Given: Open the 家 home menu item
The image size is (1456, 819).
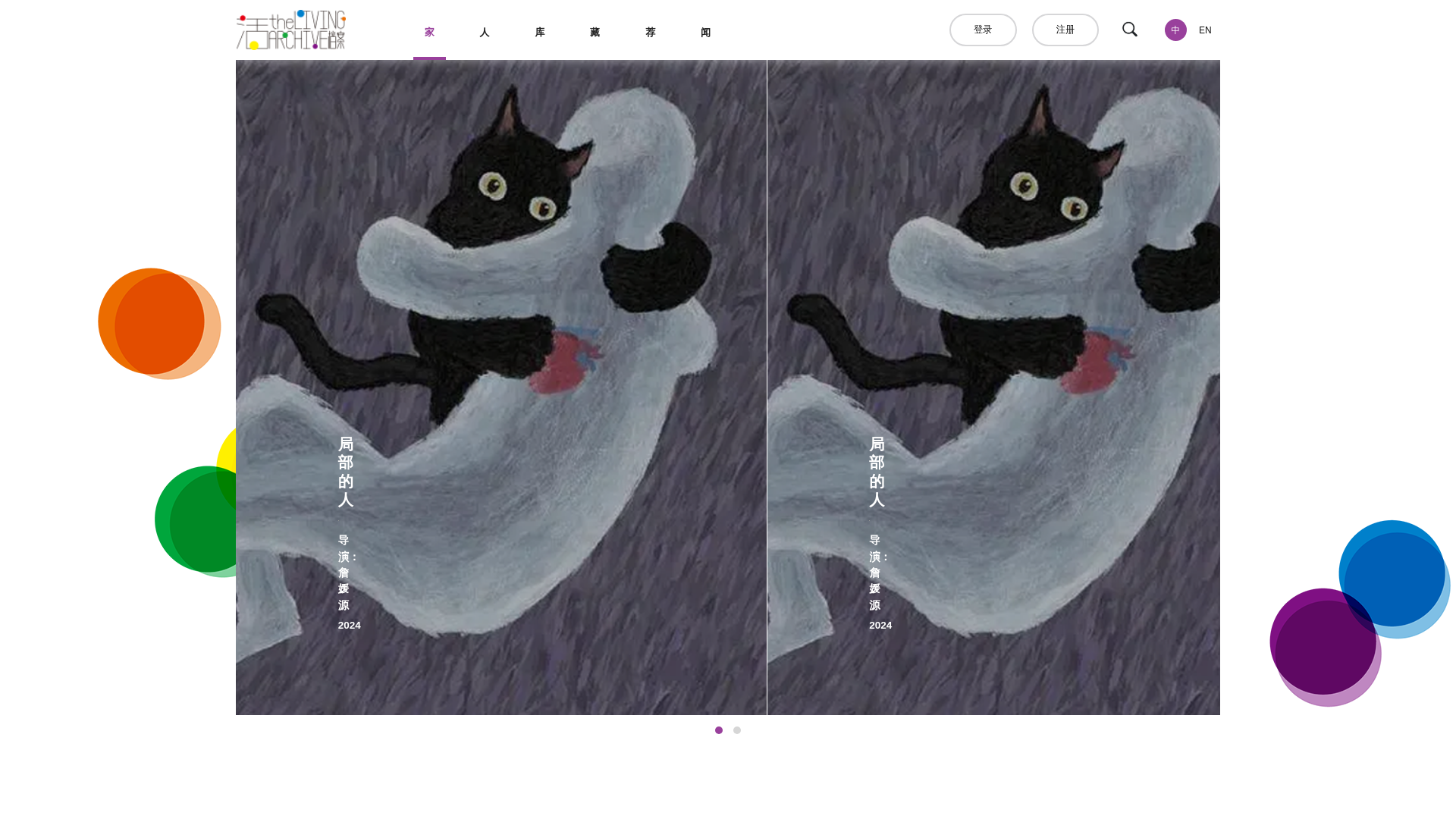Looking at the screenshot, I should point(429,33).
